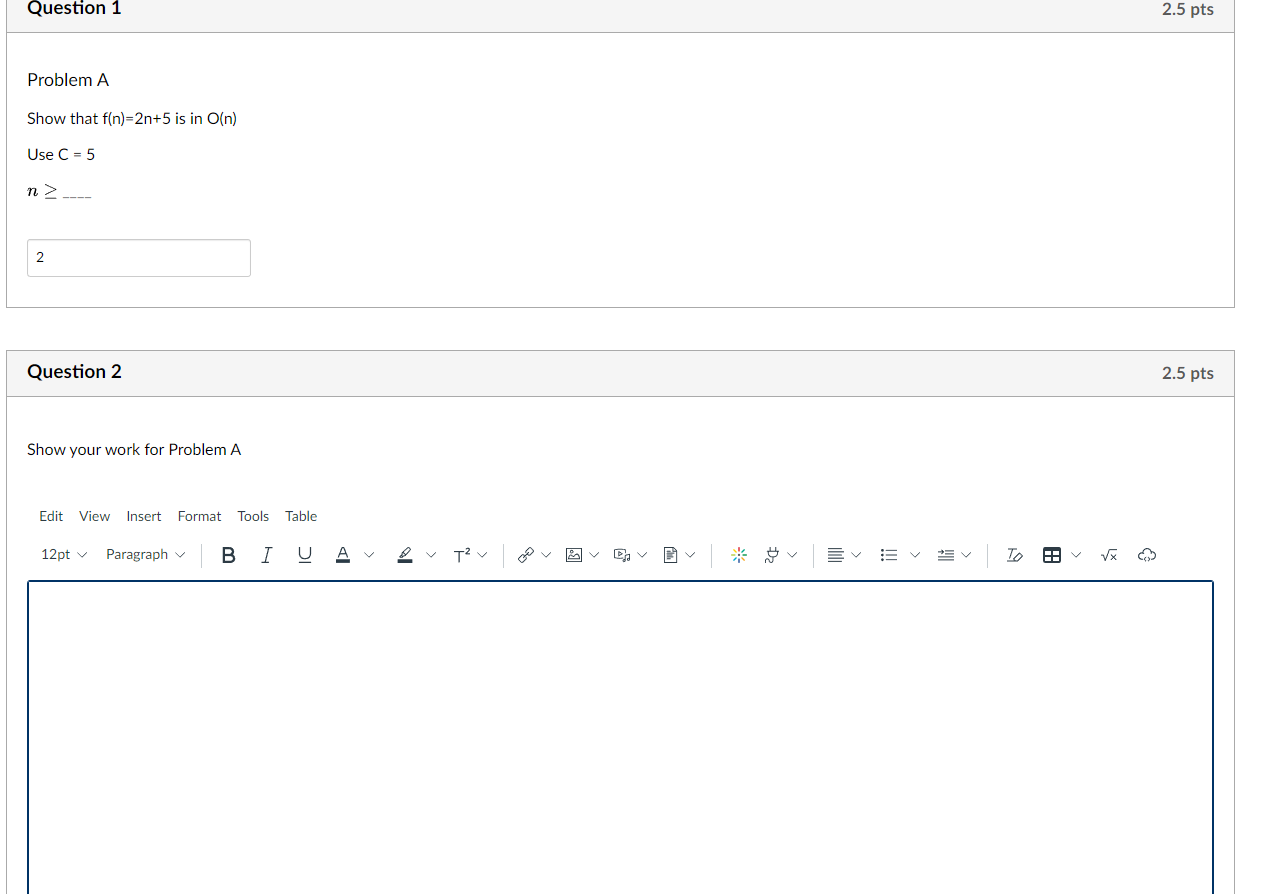Toggle underline formatting
This screenshot has width=1274, height=894.
coord(304,554)
